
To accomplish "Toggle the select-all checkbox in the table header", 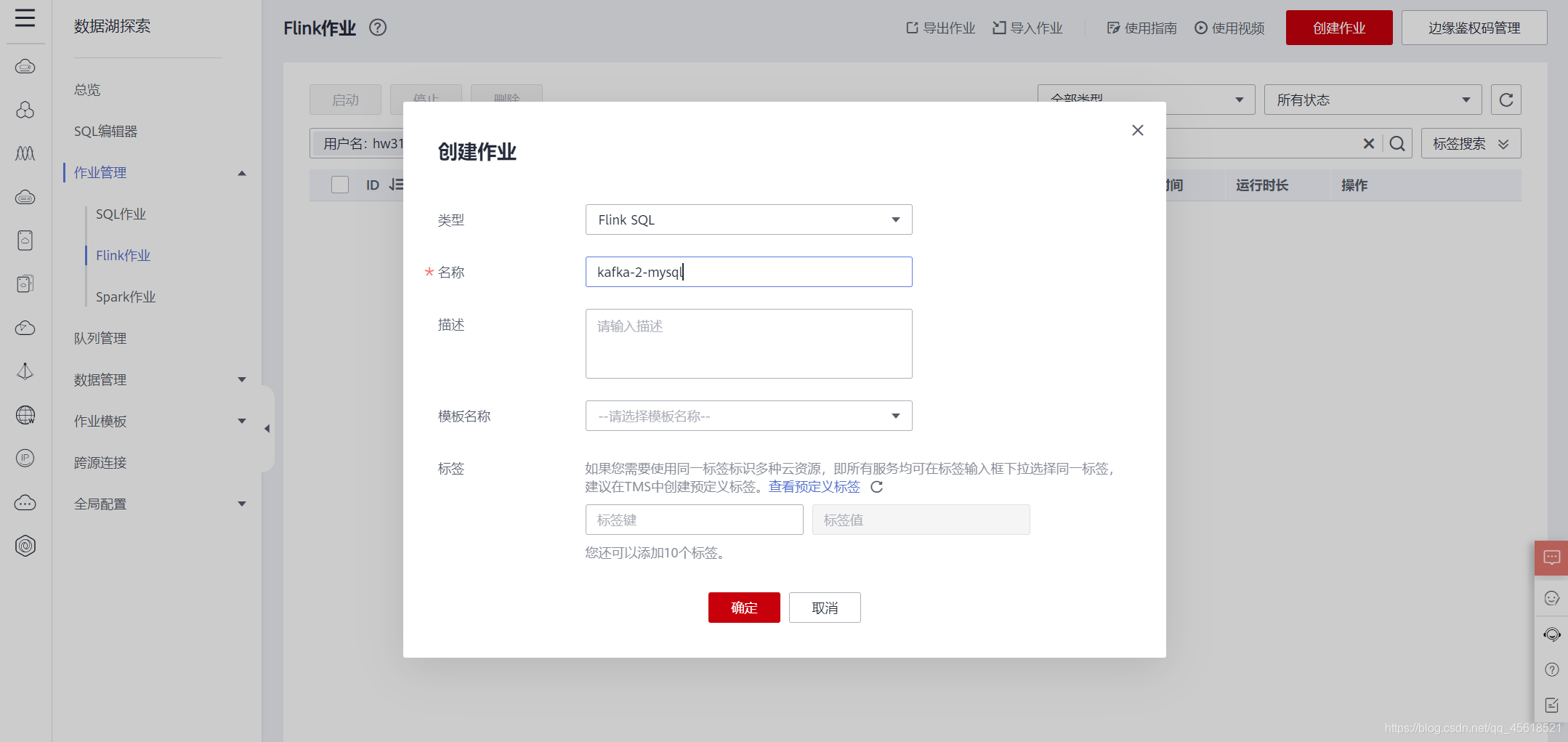I will [340, 185].
